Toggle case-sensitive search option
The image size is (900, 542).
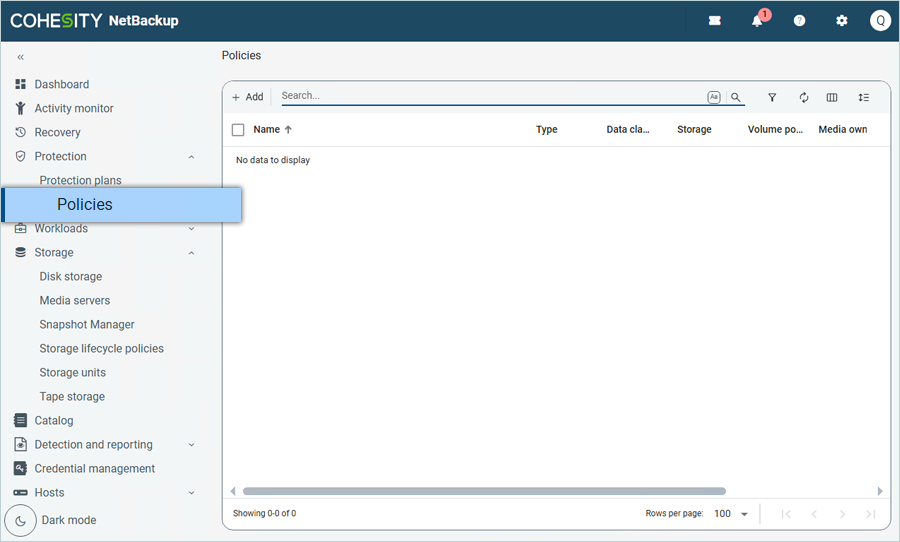[714, 98]
